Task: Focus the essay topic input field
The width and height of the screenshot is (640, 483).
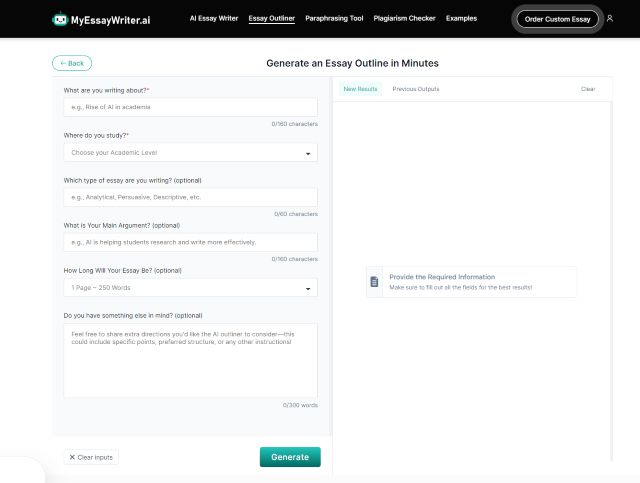Action: [x=190, y=107]
